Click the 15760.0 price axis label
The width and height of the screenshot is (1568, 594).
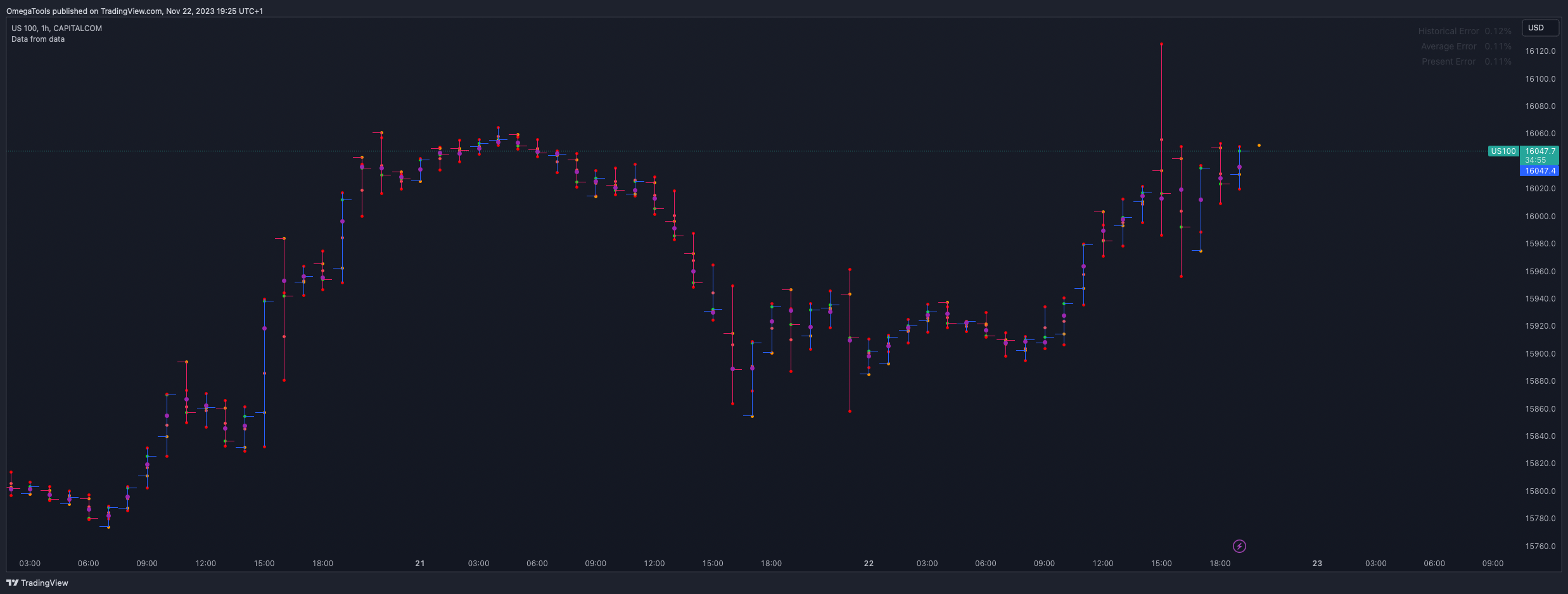point(1540,547)
